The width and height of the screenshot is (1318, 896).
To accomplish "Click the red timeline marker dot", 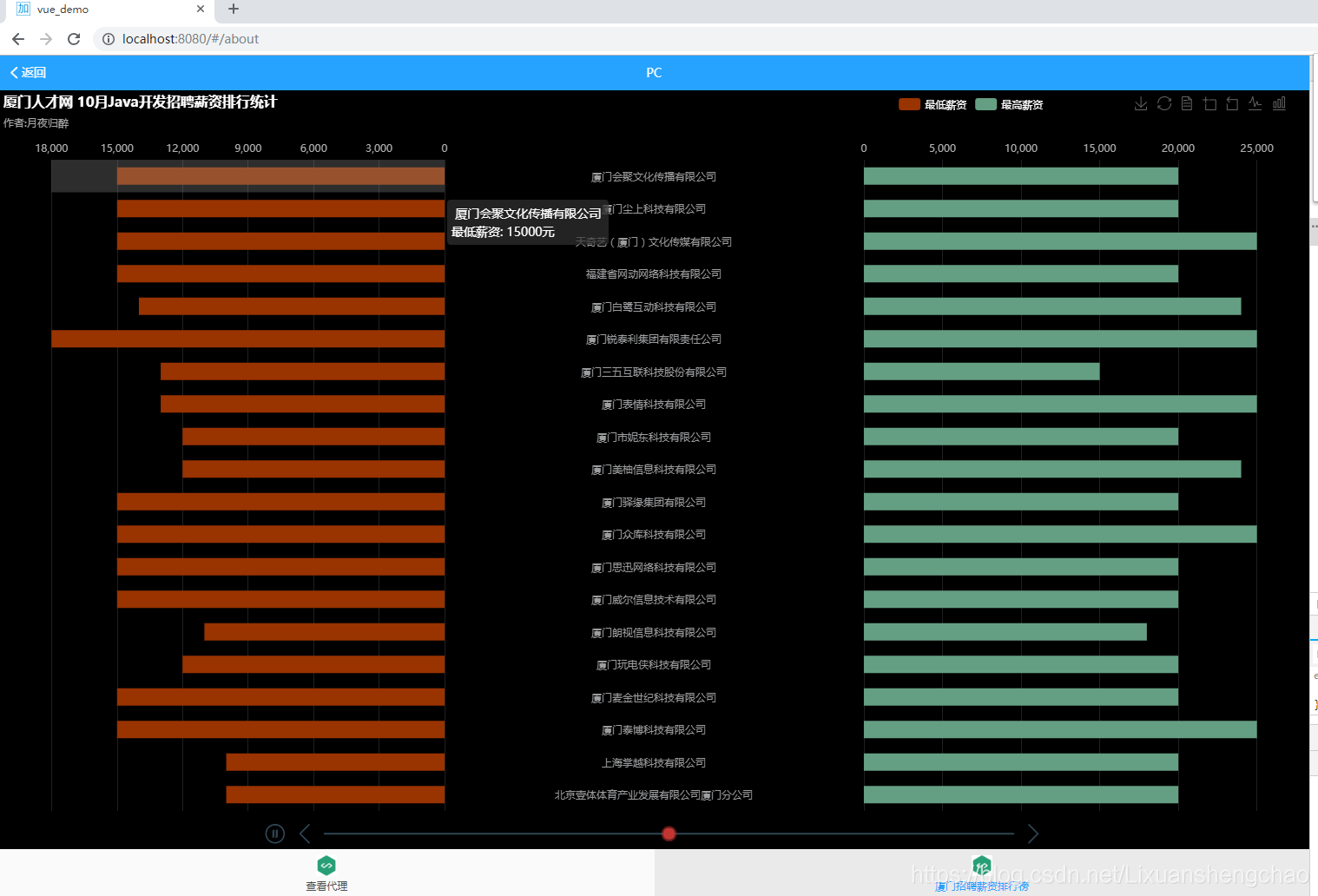I will pos(669,833).
